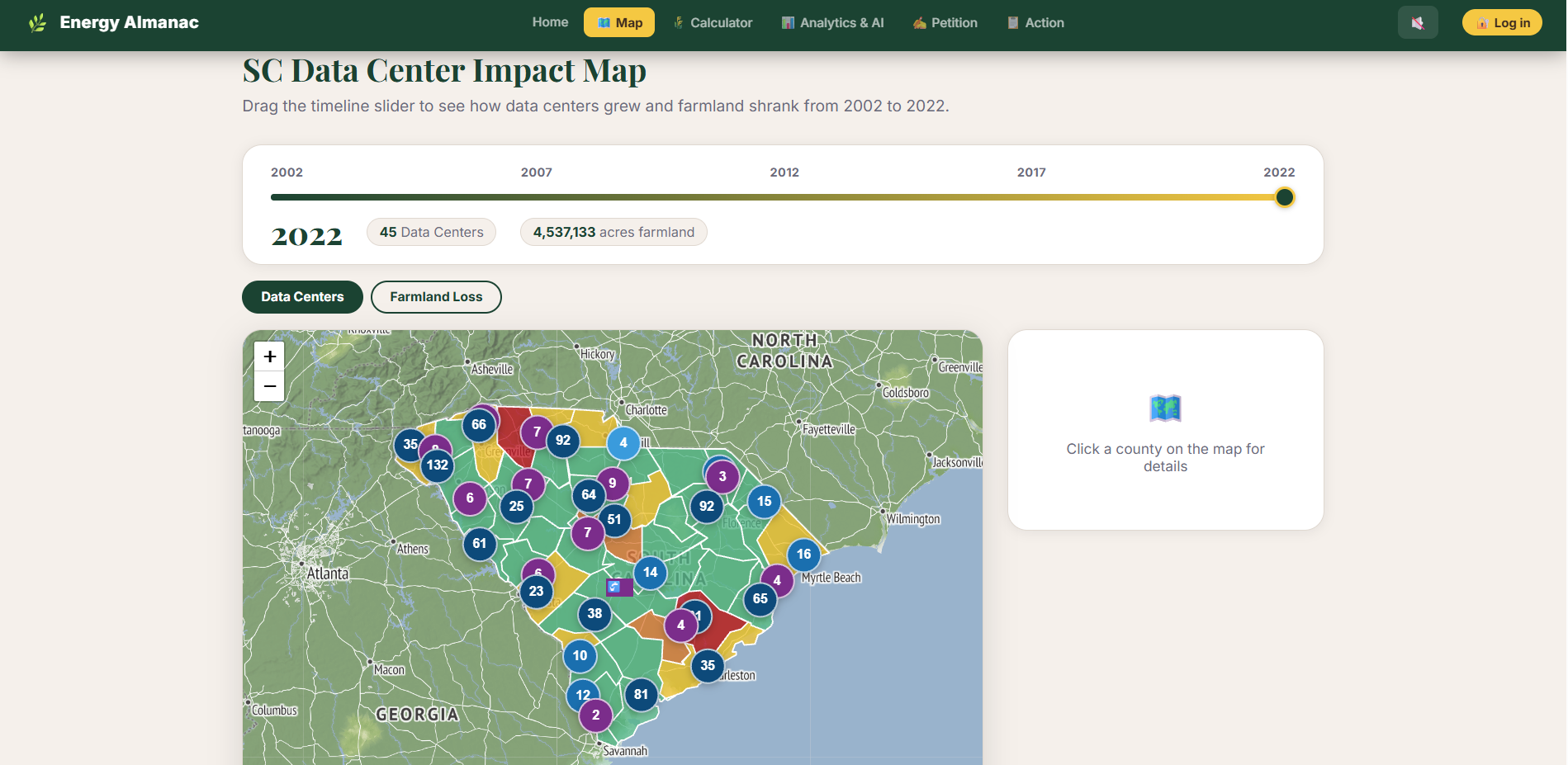Open the cluster marker labeled 10
1568x765 pixels.
(580, 656)
